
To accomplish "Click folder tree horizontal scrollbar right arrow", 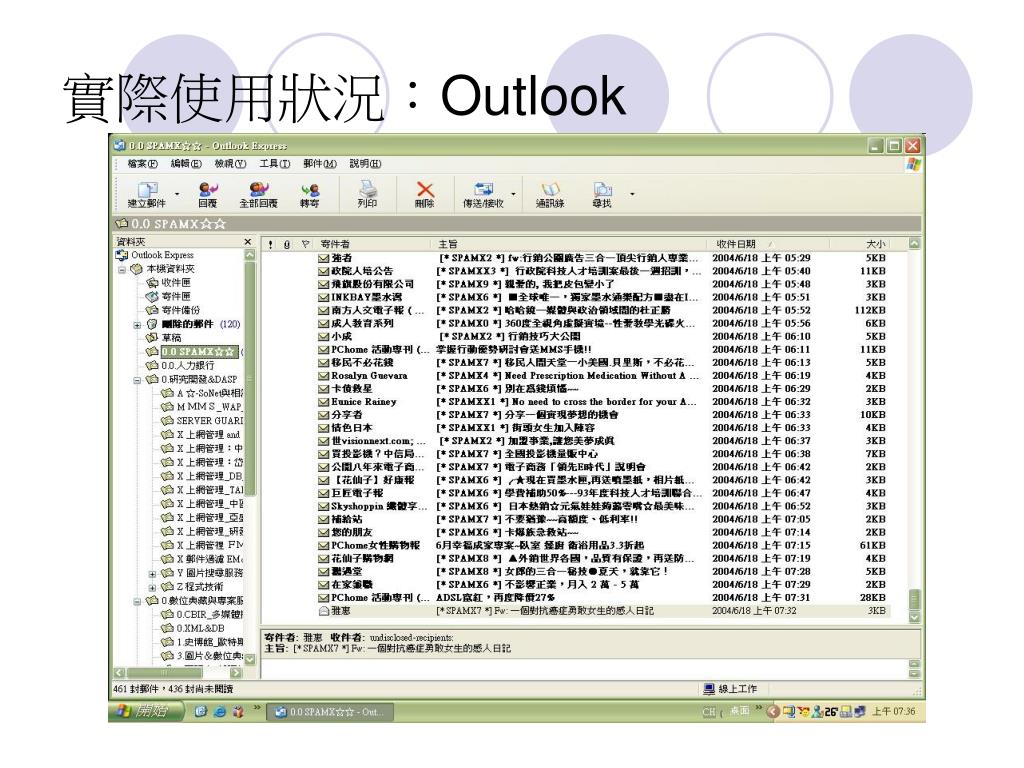I will pos(236,673).
